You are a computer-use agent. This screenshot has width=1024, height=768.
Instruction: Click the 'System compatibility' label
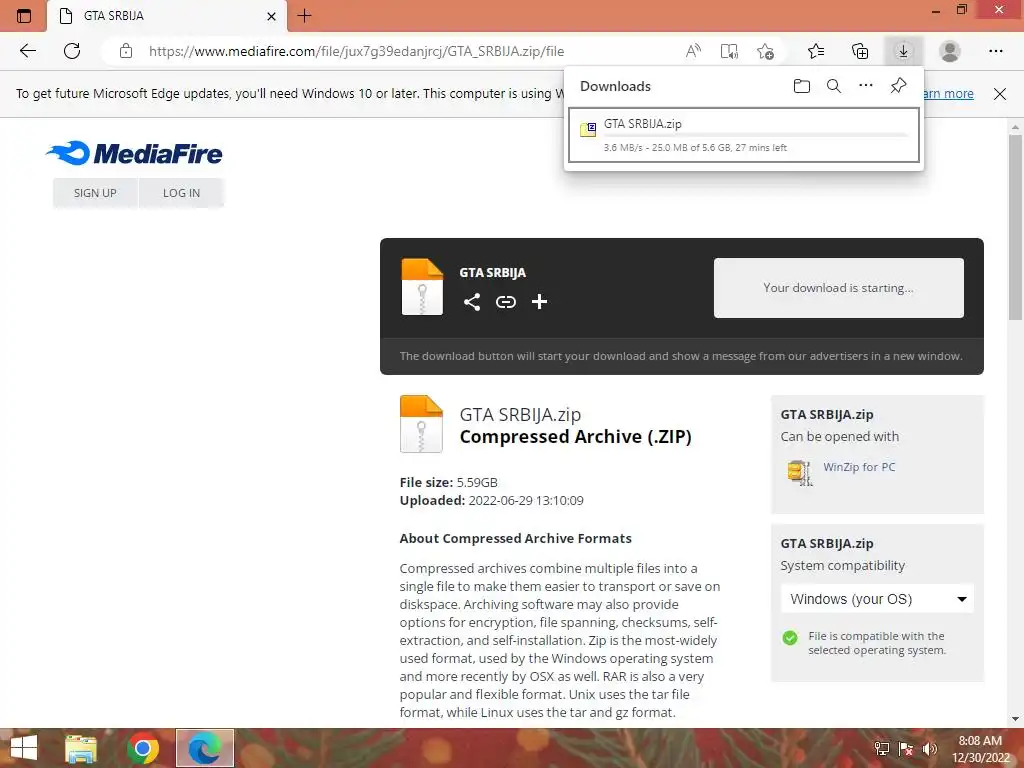pos(842,566)
